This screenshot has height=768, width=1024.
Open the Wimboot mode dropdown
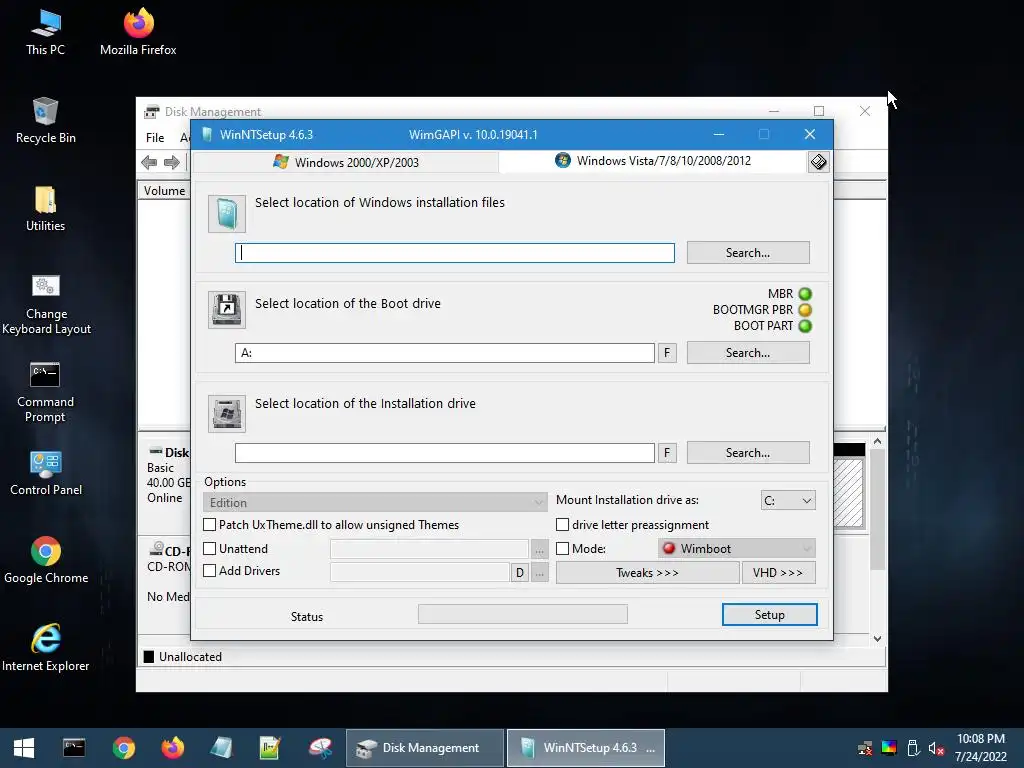[x=737, y=549]
